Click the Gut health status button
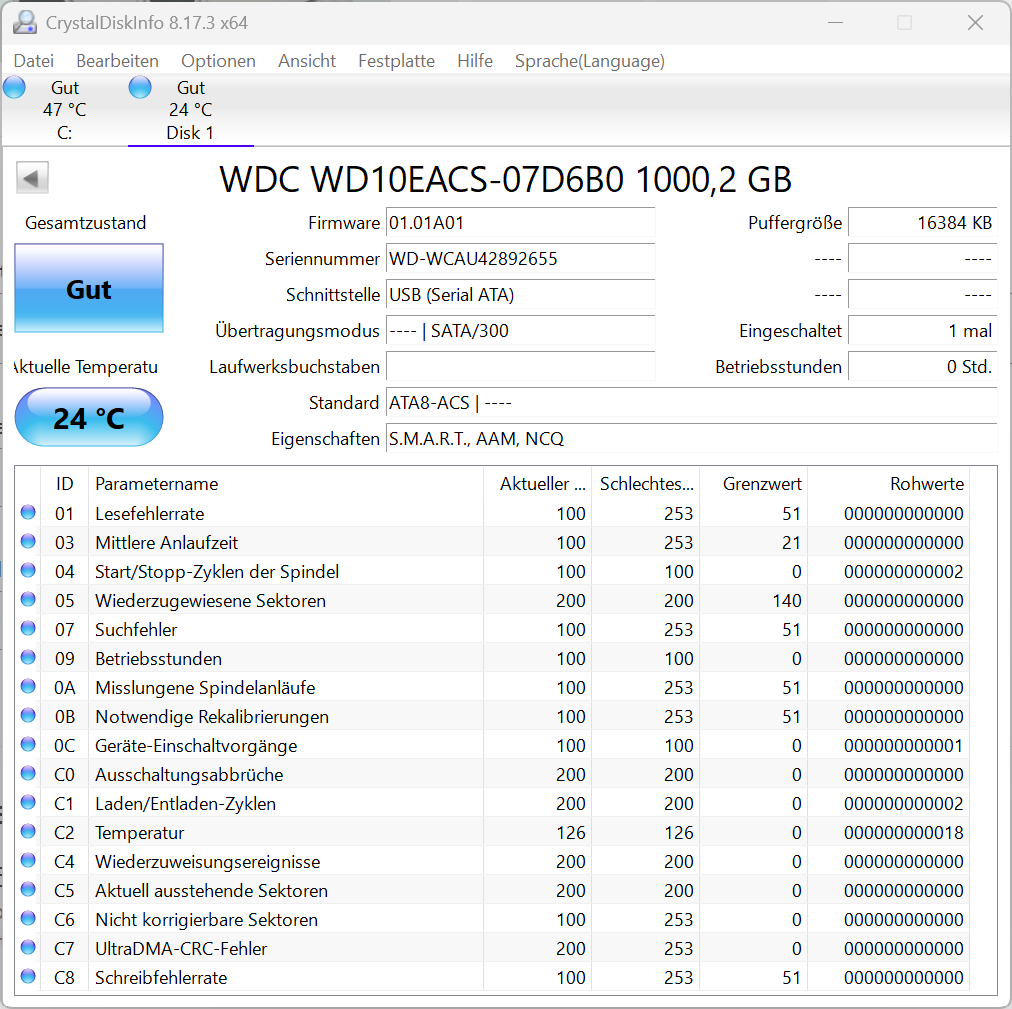Viewport: 1012px width, 1009px height. (88, 289)
